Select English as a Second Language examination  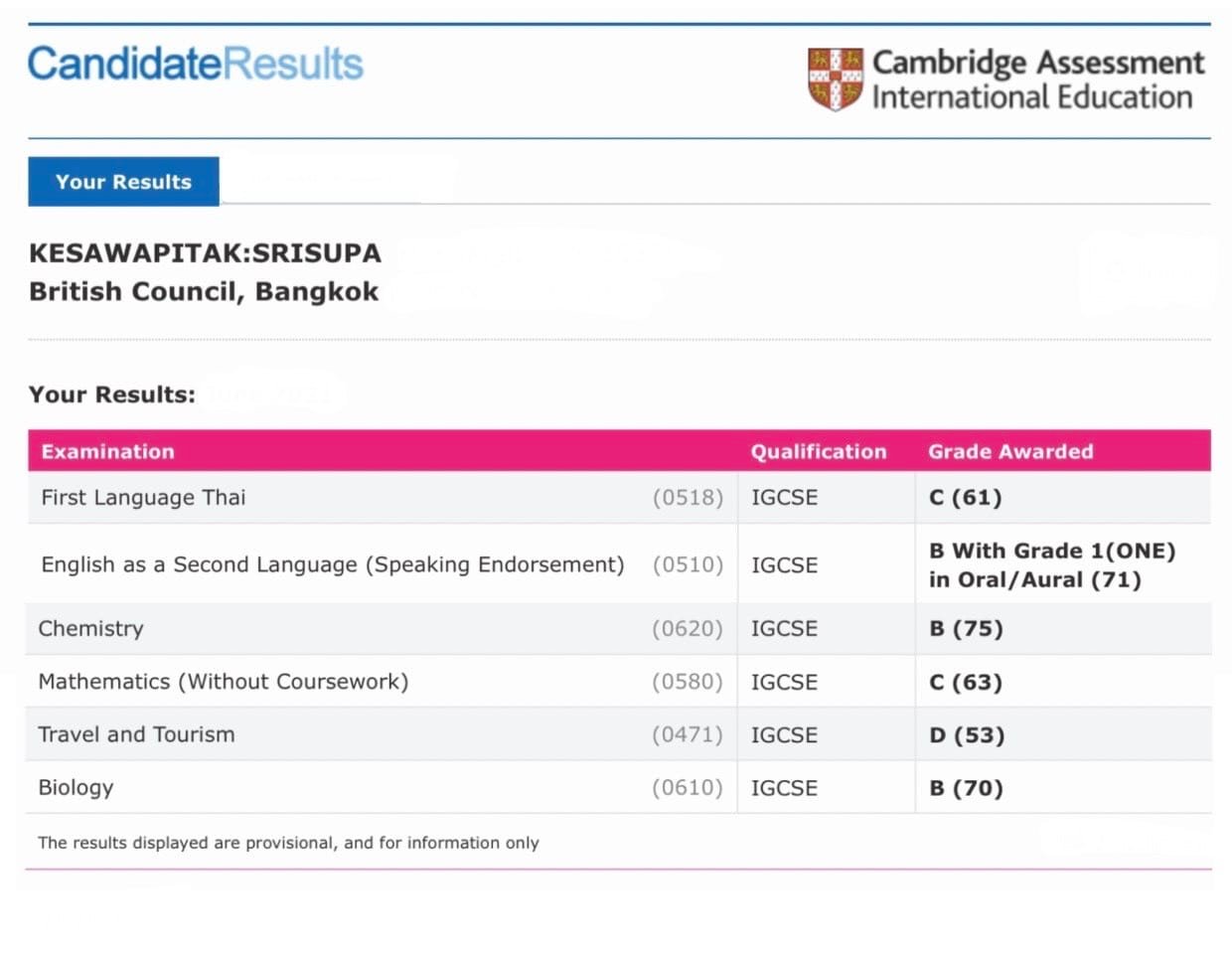coord(333,564)
